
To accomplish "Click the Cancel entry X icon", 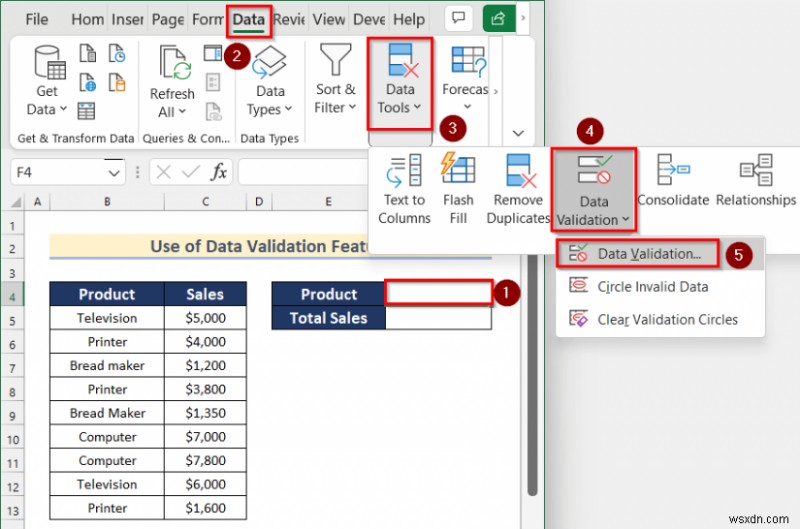I will (163, 172).
